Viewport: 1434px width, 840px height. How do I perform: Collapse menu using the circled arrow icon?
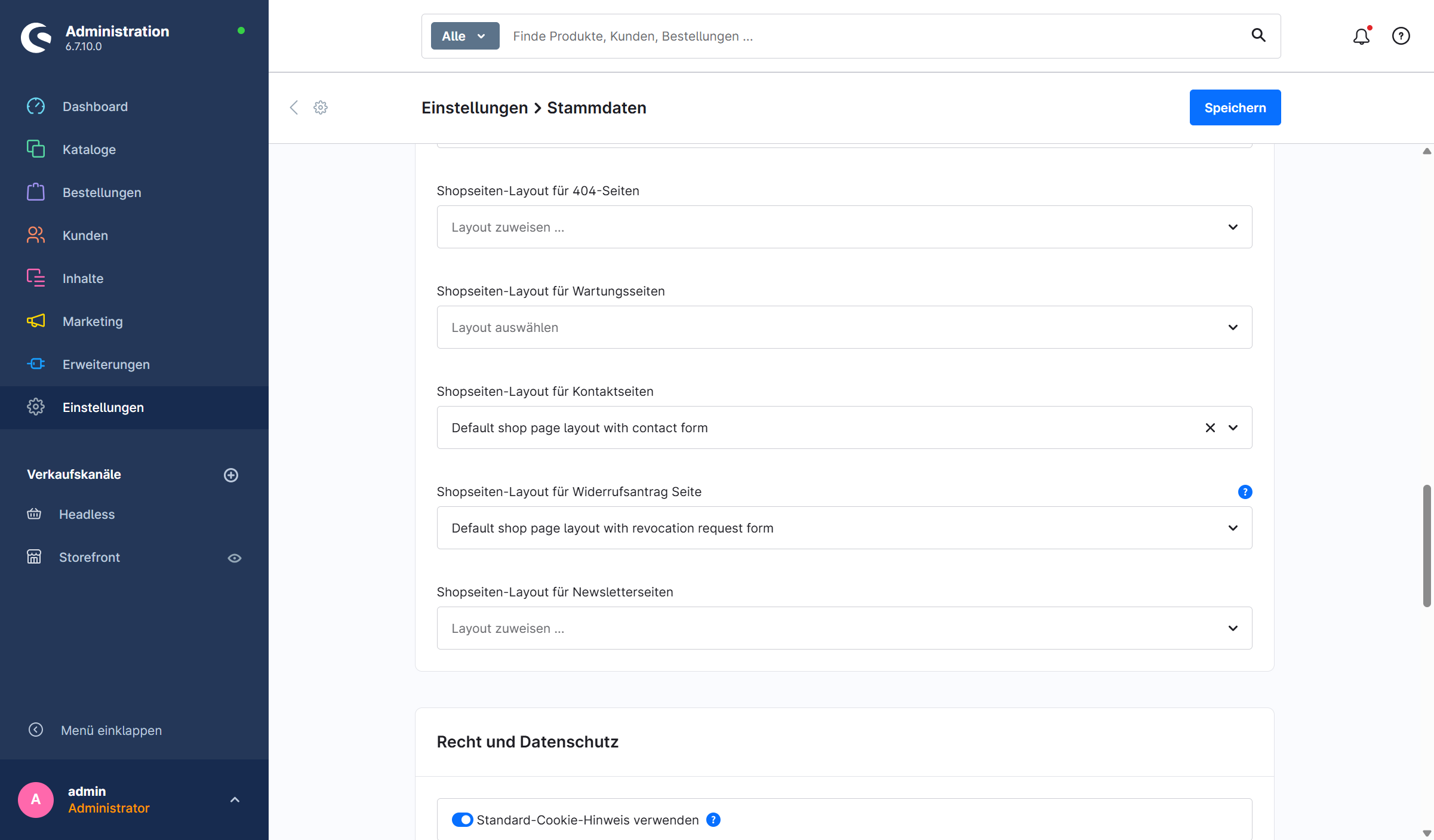(x=36, y=730)
